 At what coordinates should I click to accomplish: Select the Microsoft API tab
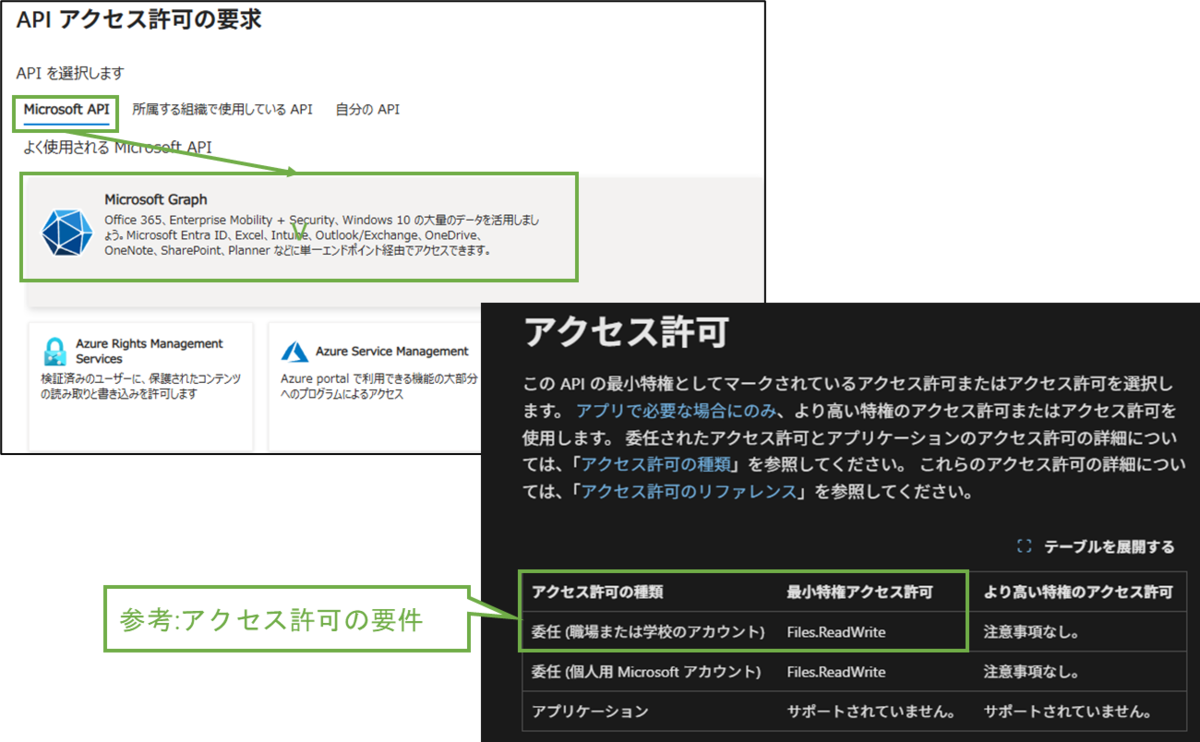click(x=66, y=109)
